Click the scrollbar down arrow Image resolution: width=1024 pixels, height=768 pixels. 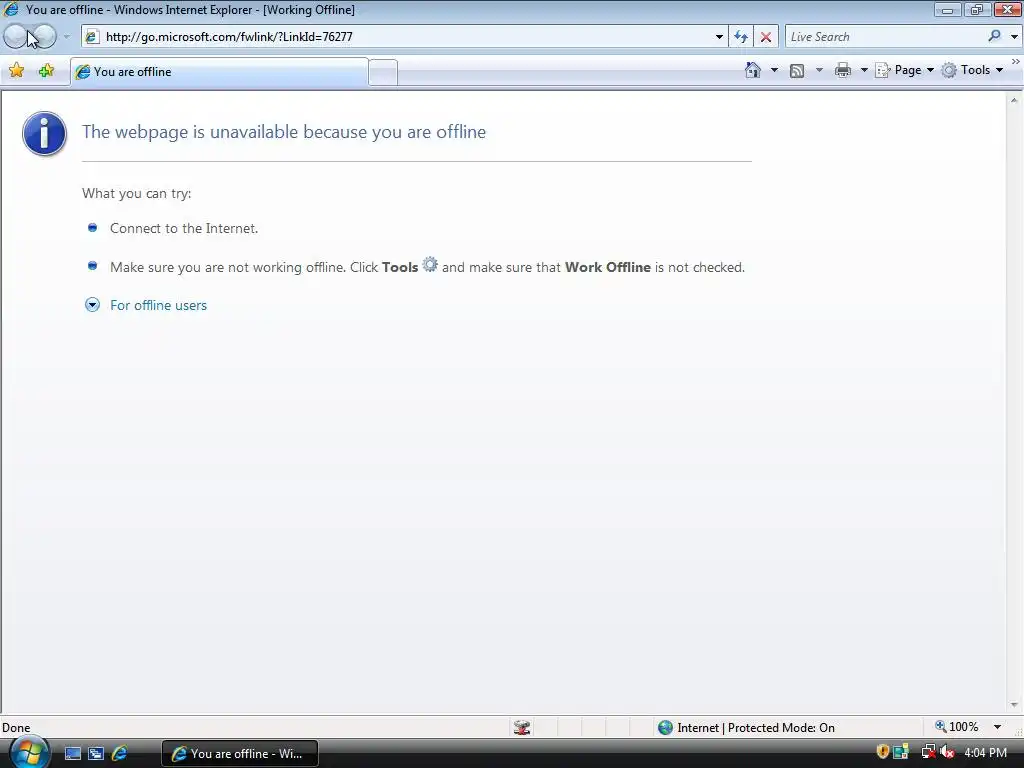tap(1014, 705)
